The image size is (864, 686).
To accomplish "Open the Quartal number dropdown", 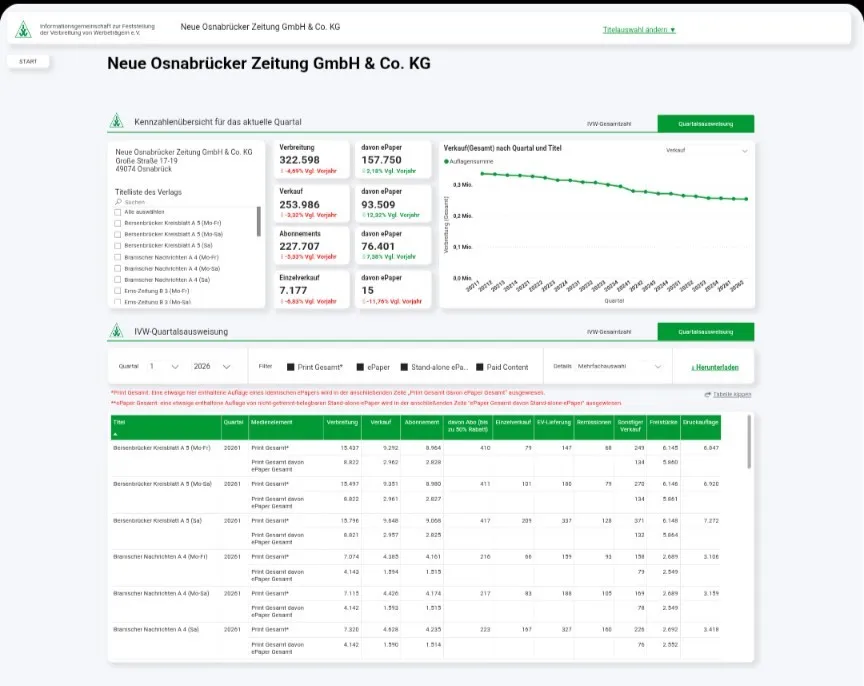I will 164,366.
